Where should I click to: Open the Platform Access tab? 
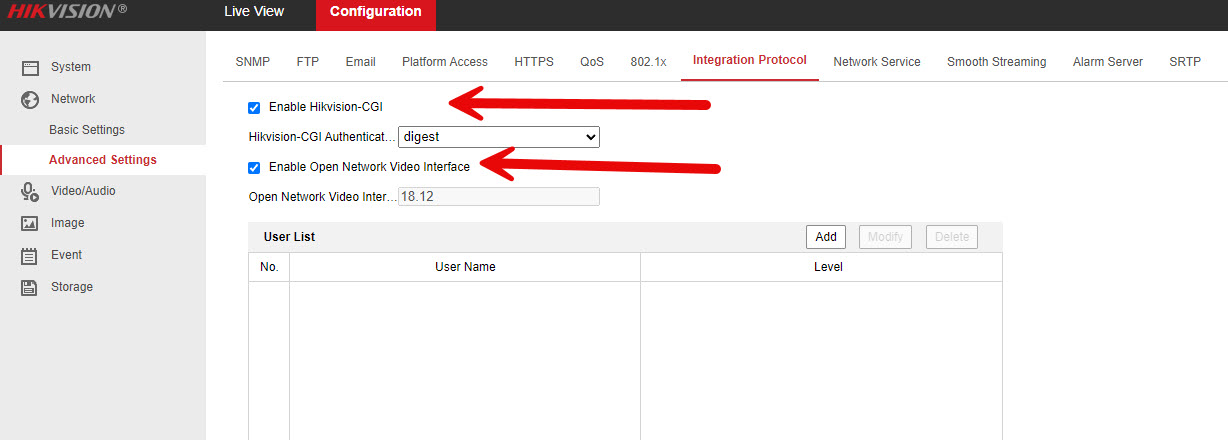(x=445, y=62)
